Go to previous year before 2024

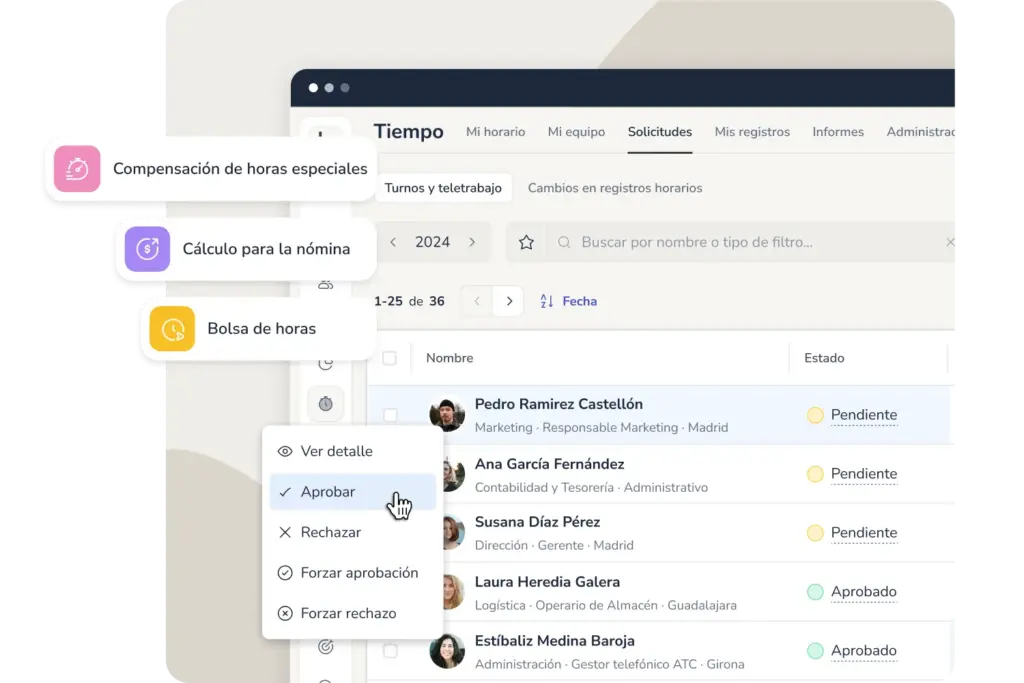coord(393,242)
